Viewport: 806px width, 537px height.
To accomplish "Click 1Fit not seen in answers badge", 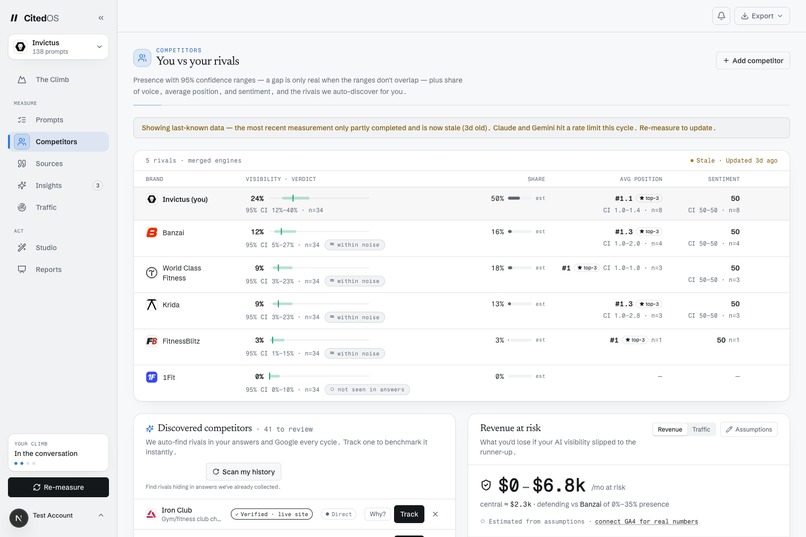I will click(x=367, y=390).
